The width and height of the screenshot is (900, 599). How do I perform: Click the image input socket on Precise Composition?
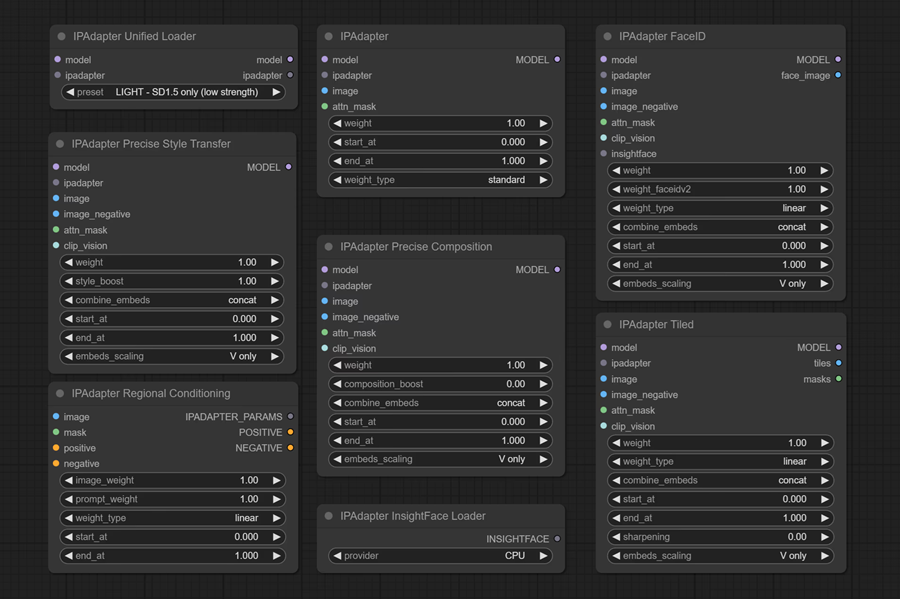325,301
